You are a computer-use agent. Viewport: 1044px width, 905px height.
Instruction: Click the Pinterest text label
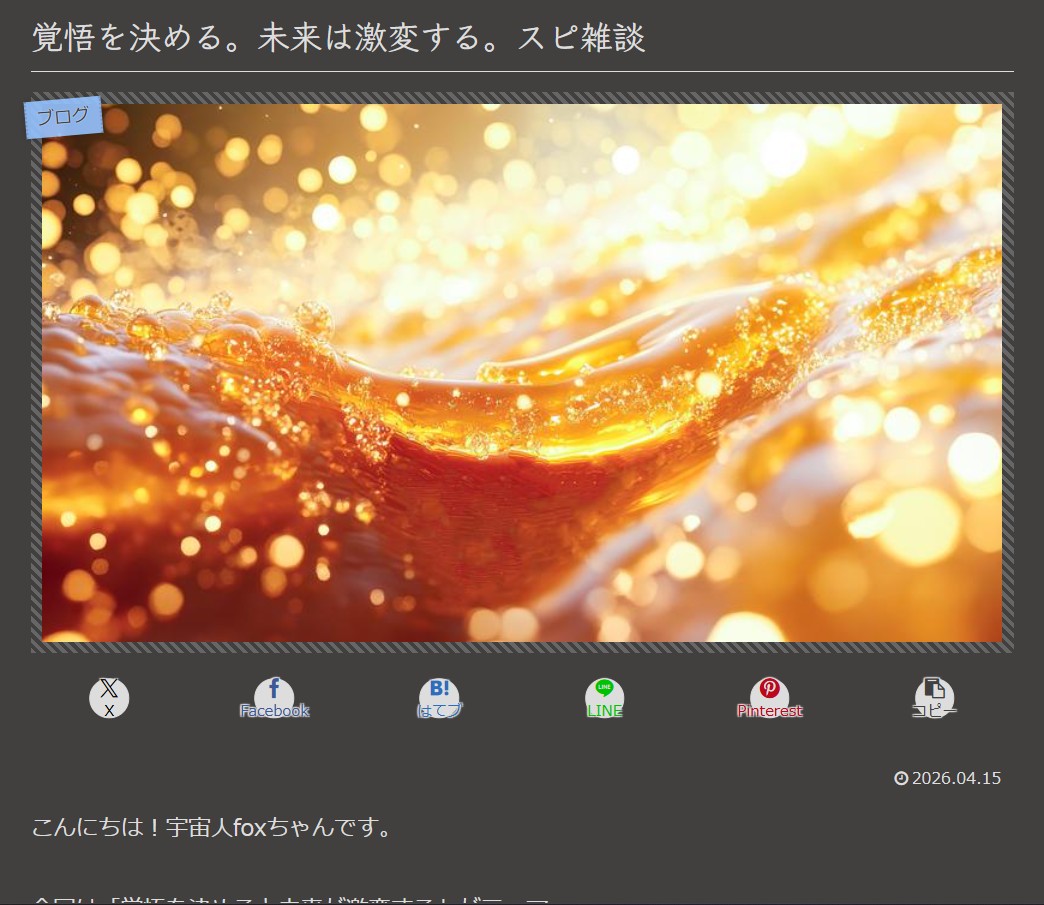769,710
